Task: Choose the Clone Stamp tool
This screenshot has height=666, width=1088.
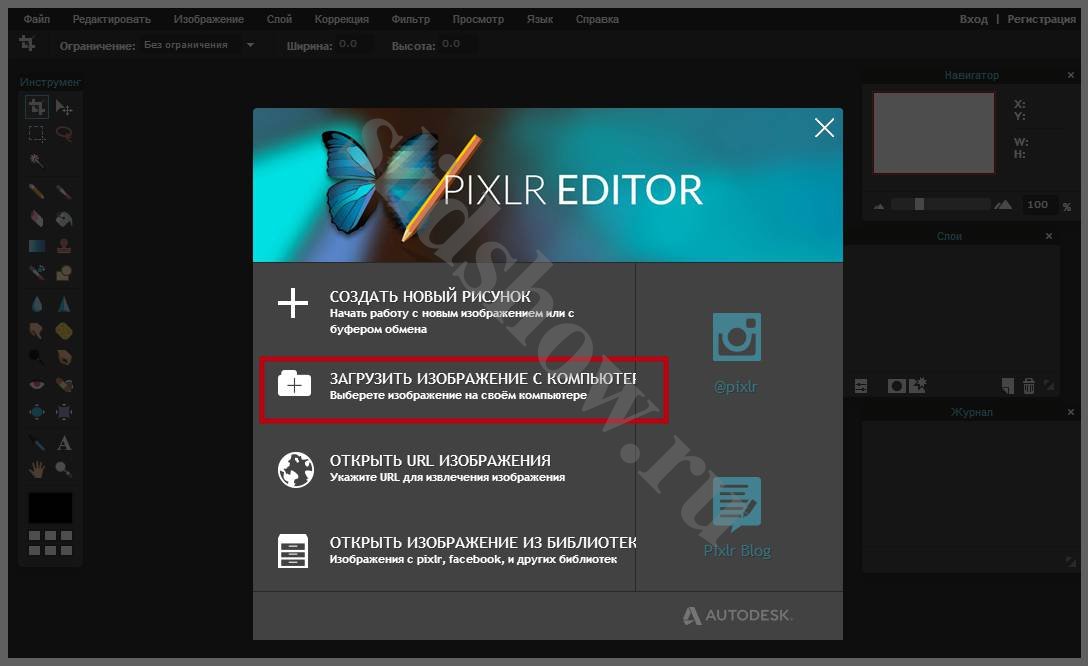Action: point(64,246)
